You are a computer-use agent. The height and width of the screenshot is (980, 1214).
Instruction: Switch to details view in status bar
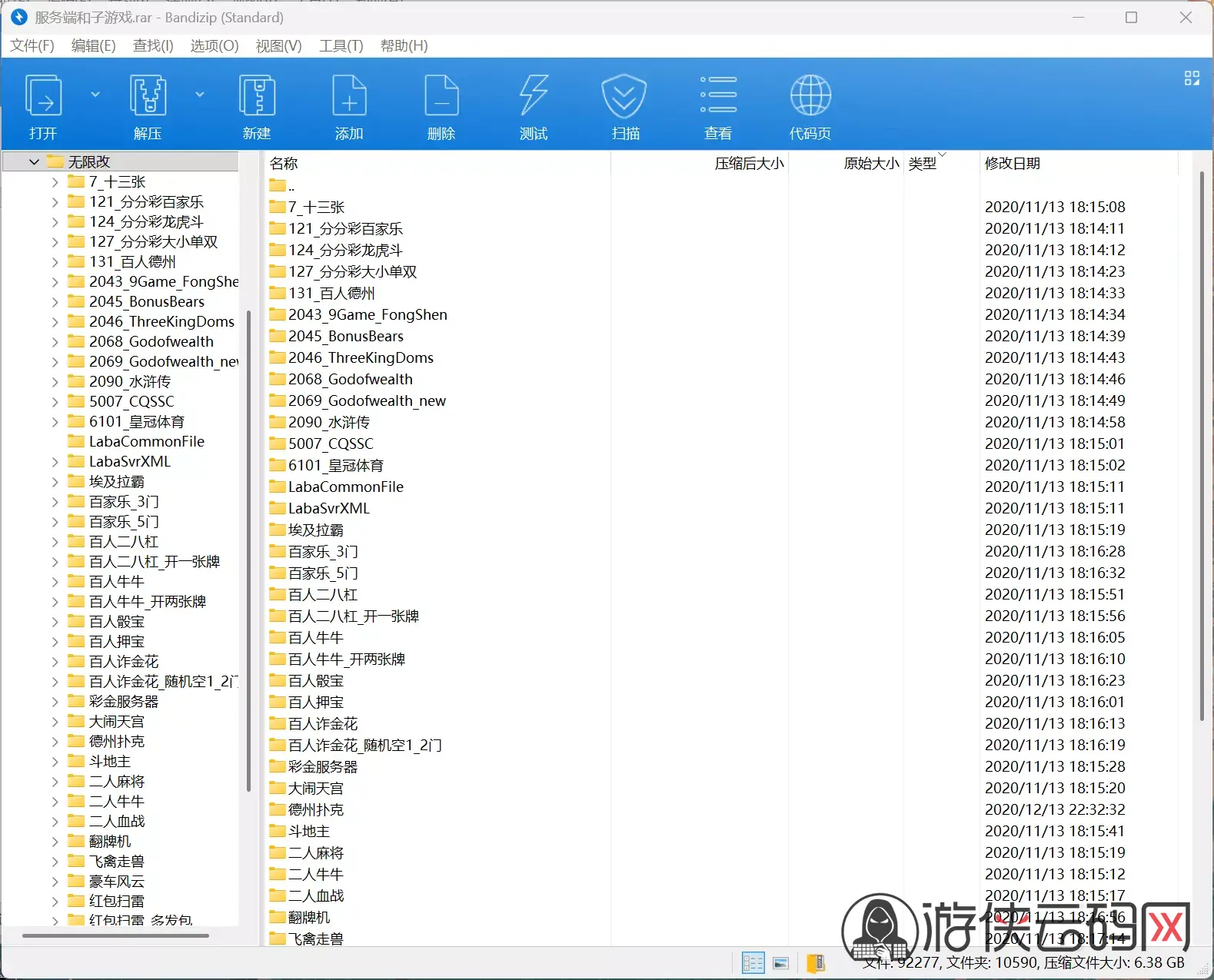point(753,962)
